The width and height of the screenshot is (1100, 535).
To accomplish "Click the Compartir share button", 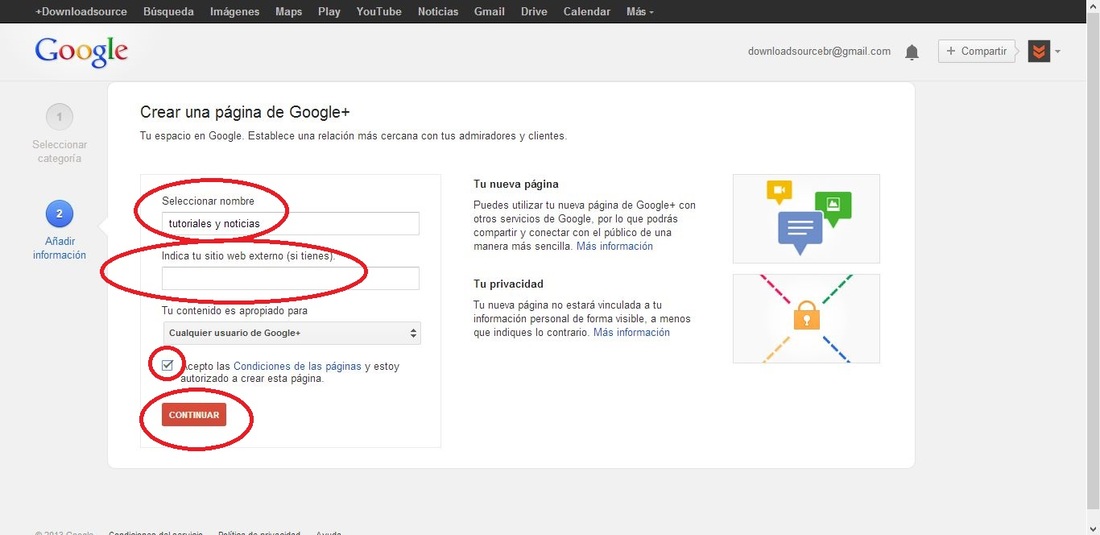I will coord(977,51).
